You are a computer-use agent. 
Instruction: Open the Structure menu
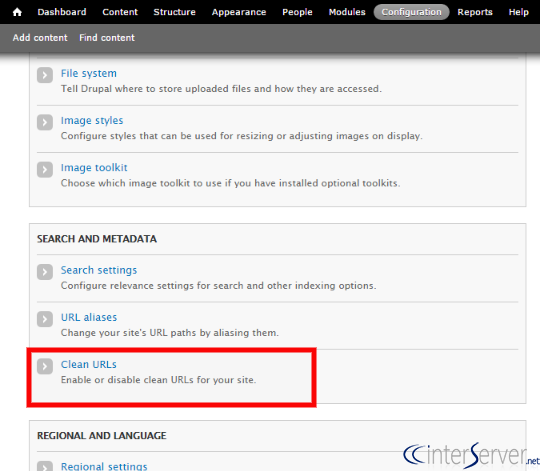point(174,12)
